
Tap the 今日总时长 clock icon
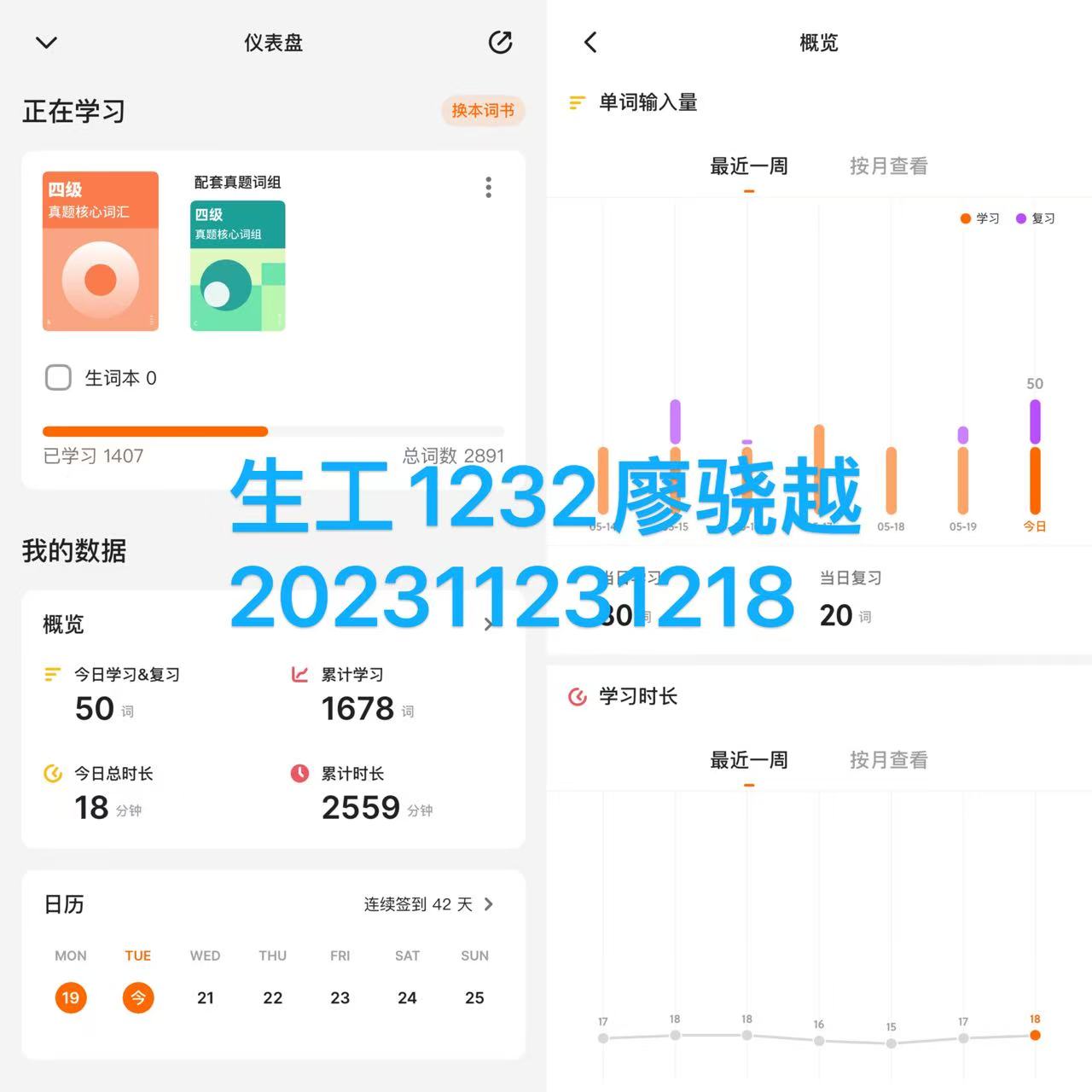(53, 774)
